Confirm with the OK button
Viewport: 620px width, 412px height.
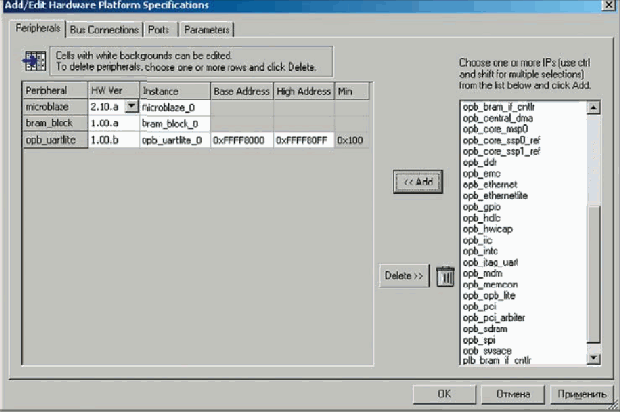[442, 393]
